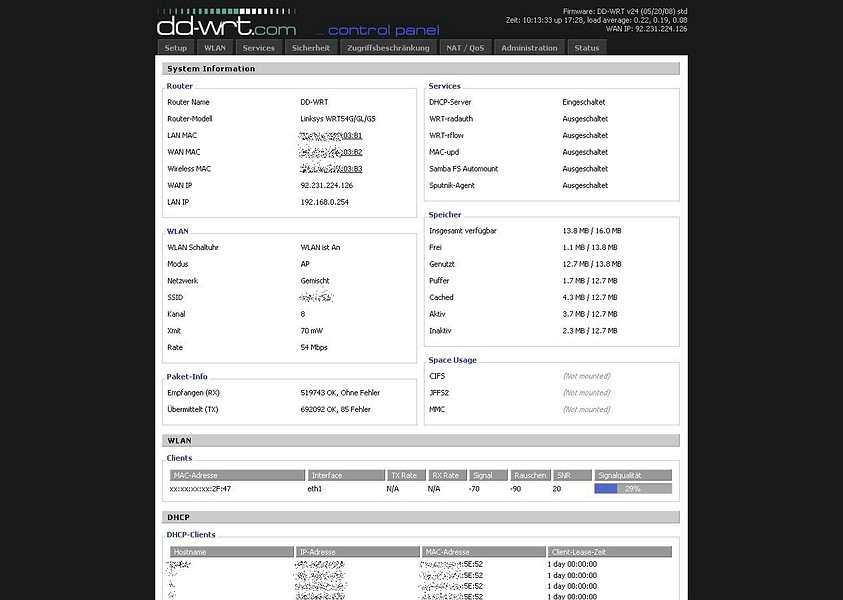Select the Zugriffsbeschränkung tab
Image resolution: width=843 pixels, height=600 pixels.
[x=389, y=48]
